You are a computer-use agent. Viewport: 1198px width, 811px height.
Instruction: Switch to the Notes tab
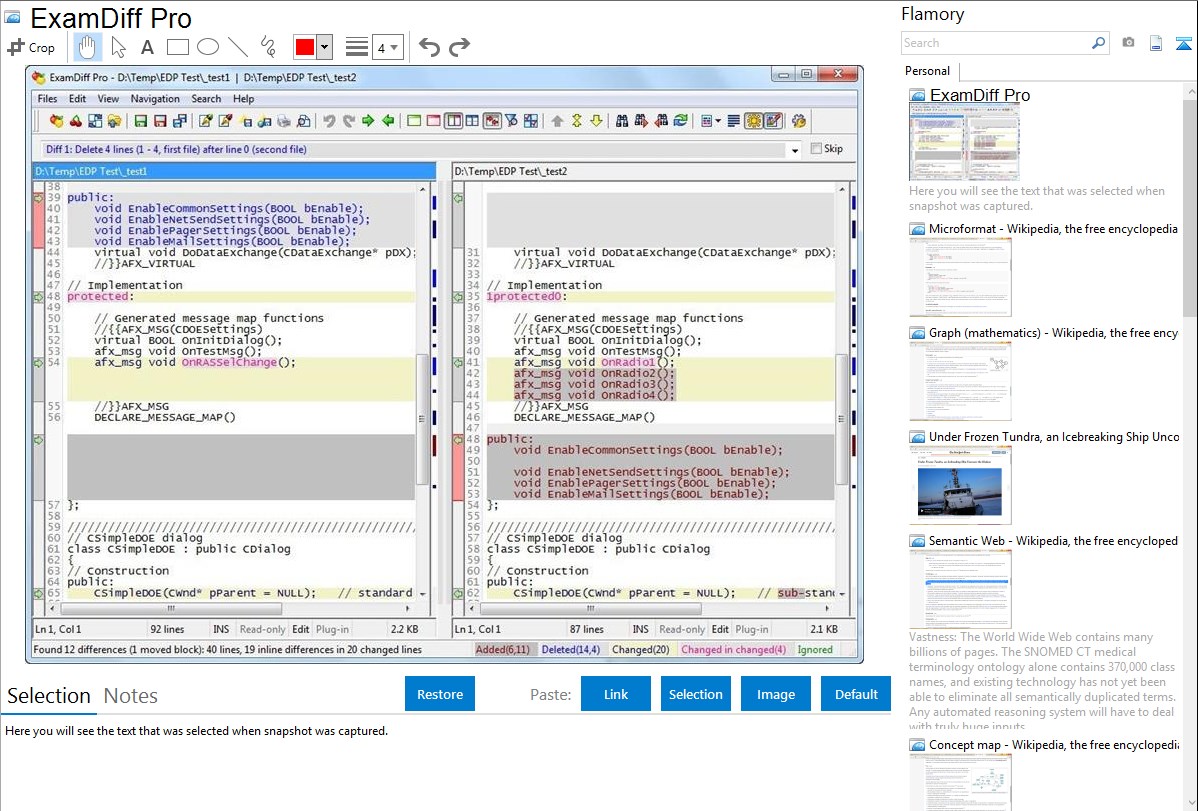tap(130, 696)
